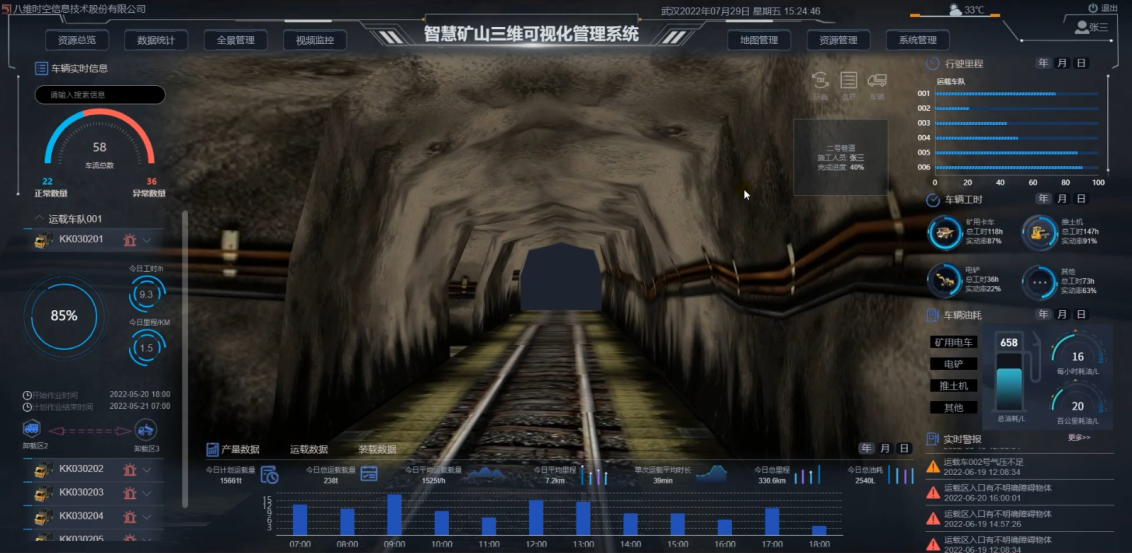Switch to the 运载数据 tab
Image resolution: width=1132 pixels, height=553 pixels.
click(309, 450)
